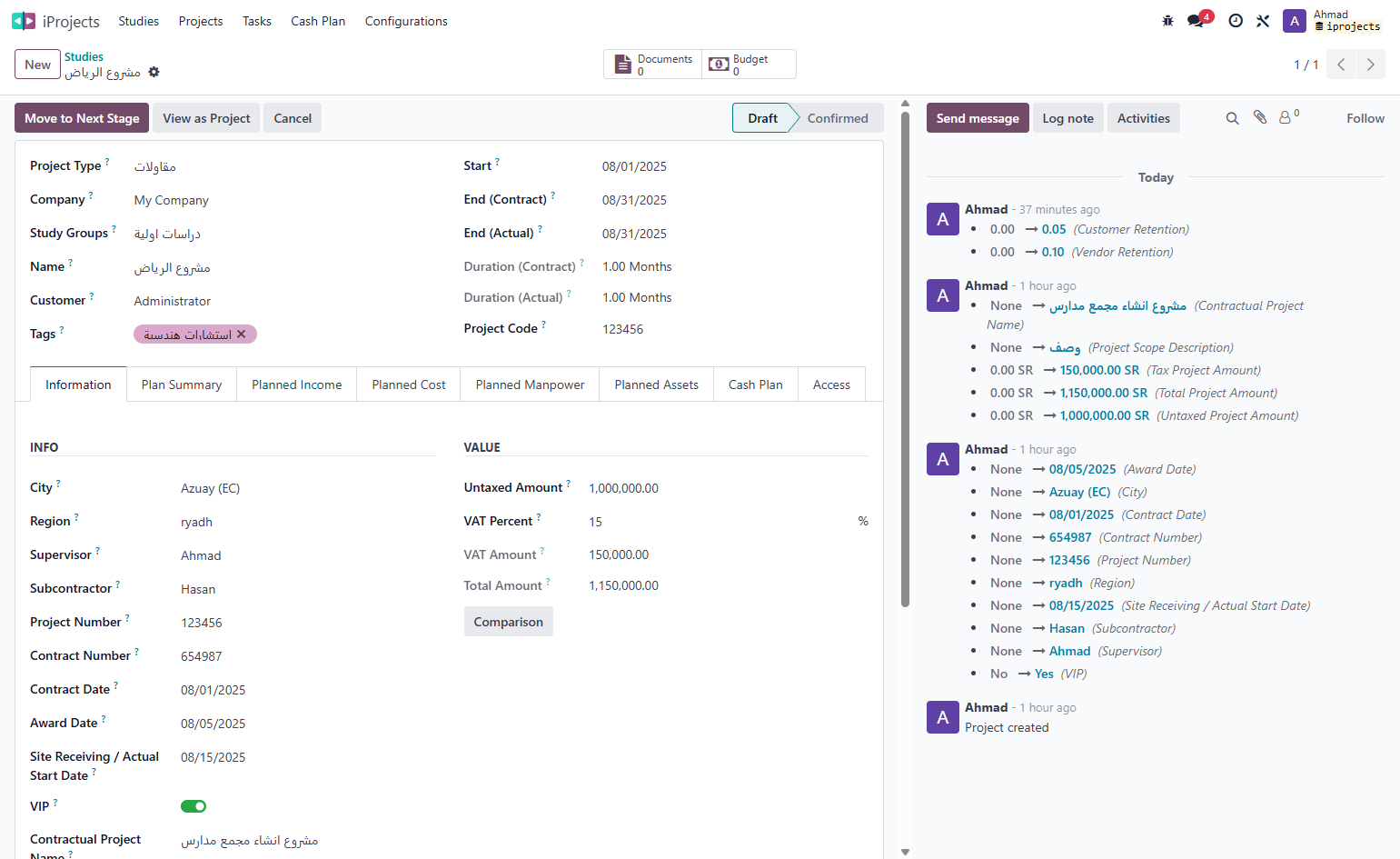This screenshot has height=859, width=1400.
Task: Click the Cancel button
Action: [293, 118]
